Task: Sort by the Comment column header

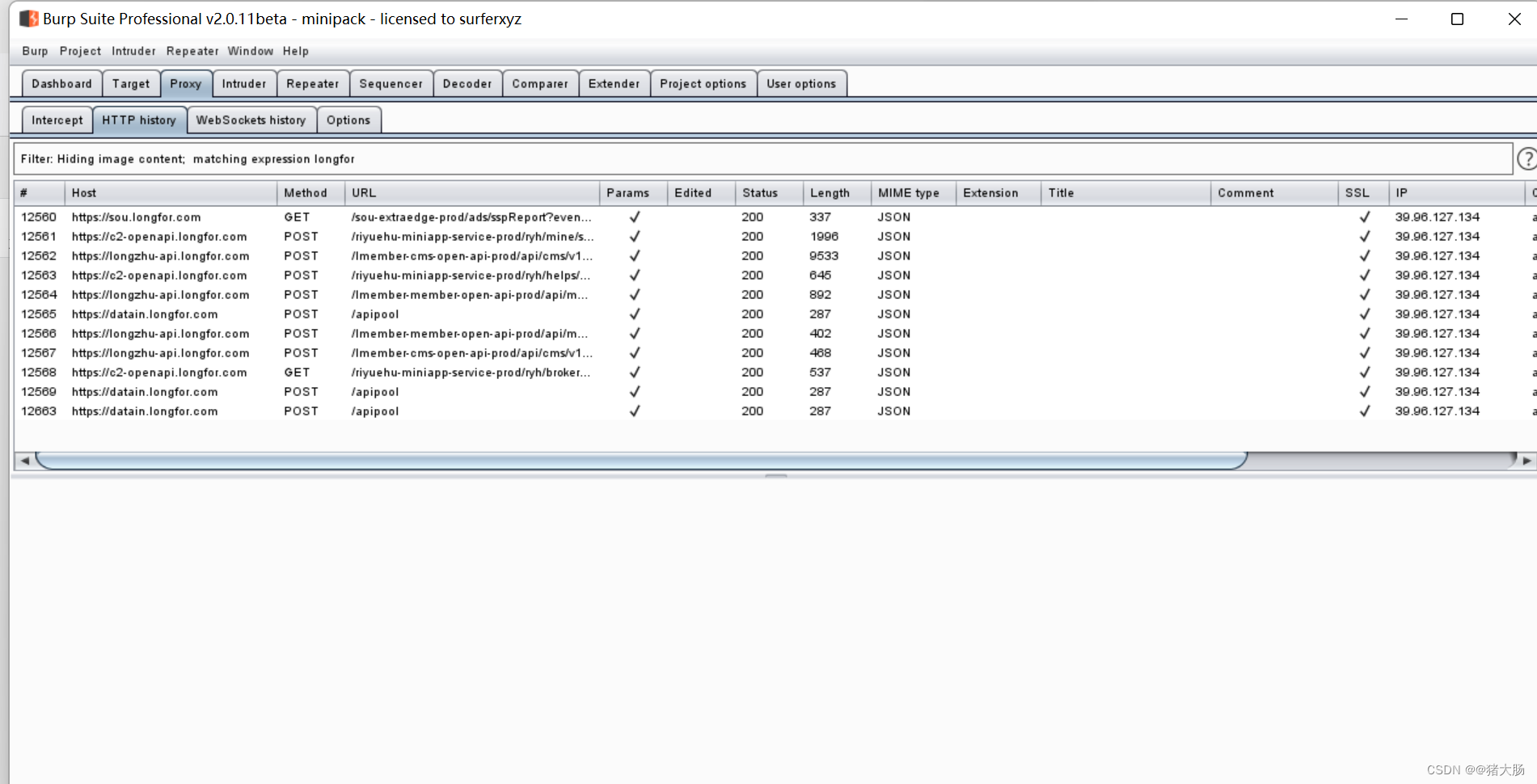Action: coord(1274,192)
